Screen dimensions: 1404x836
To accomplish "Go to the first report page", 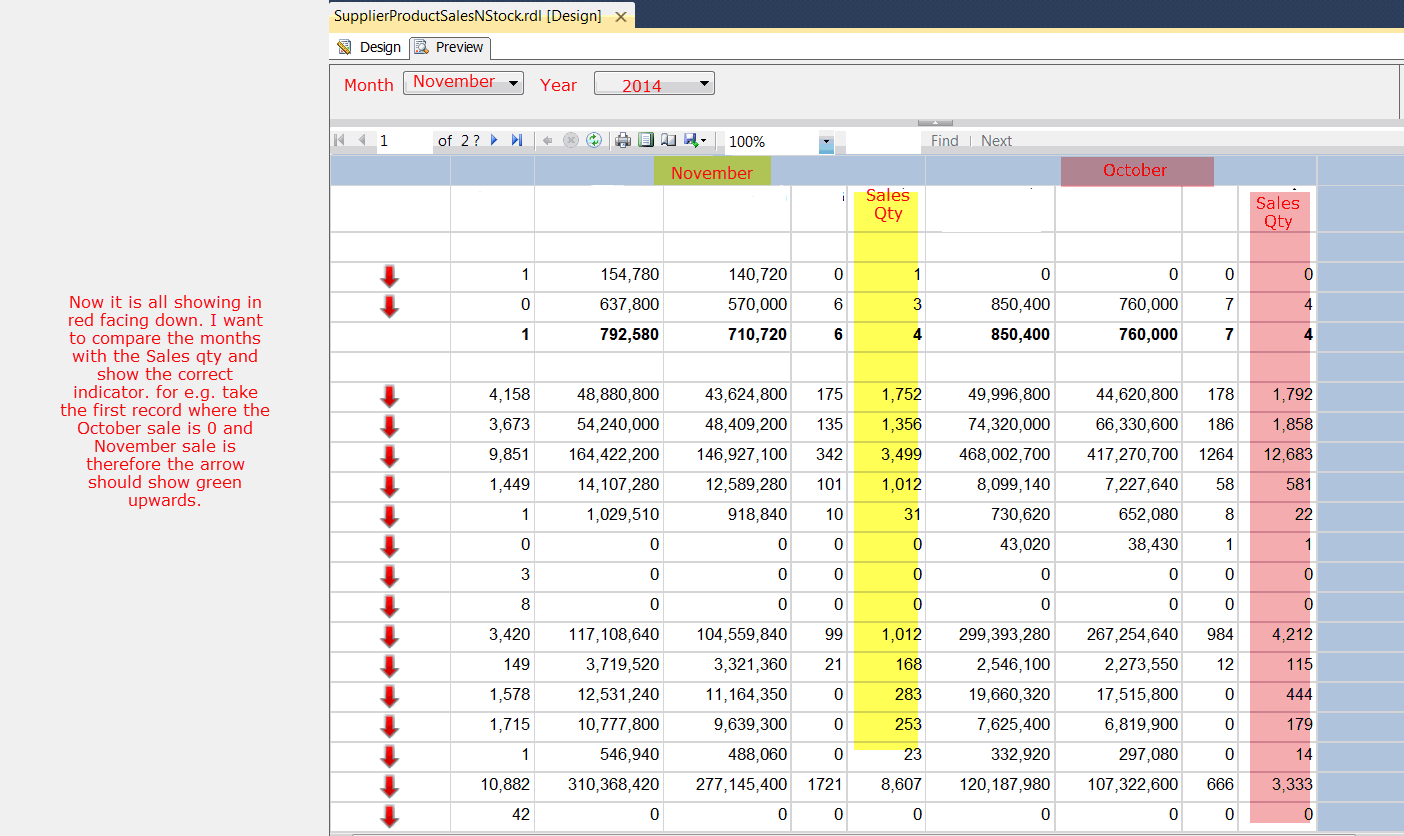I will tap(339, 140).
